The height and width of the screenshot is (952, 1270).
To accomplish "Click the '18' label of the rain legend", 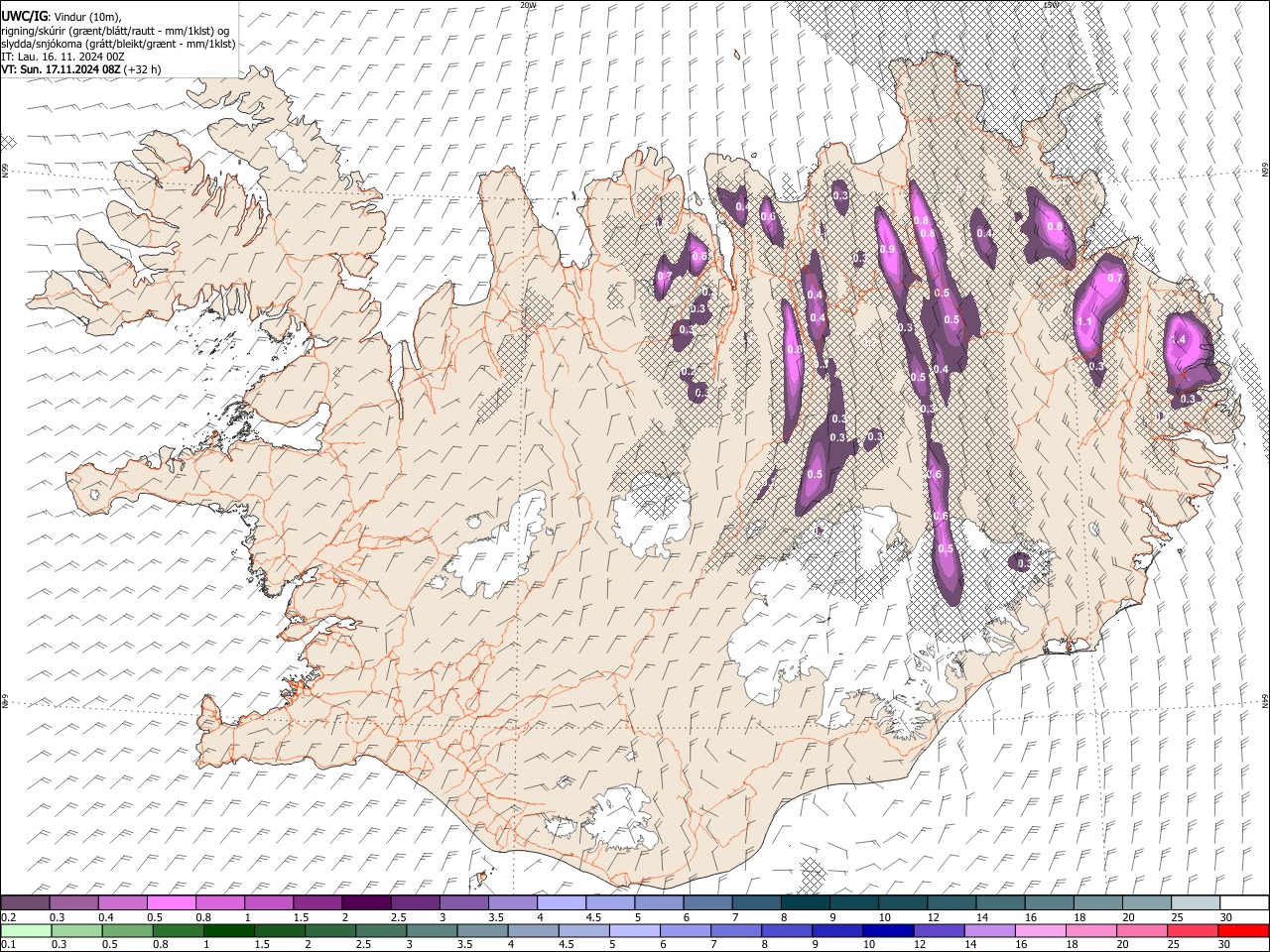I will [x=1075, y=944].
